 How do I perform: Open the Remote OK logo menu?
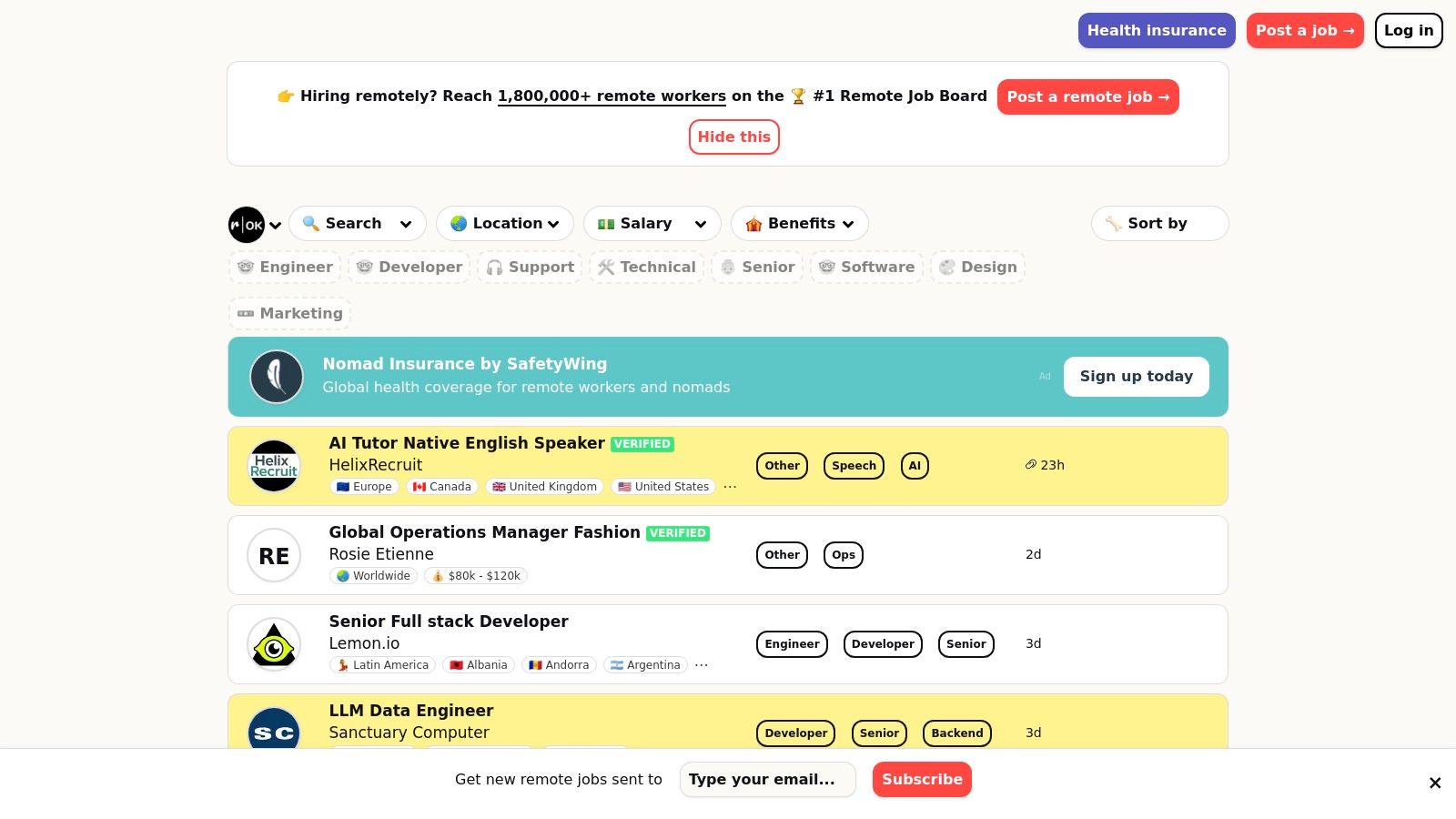254,225
